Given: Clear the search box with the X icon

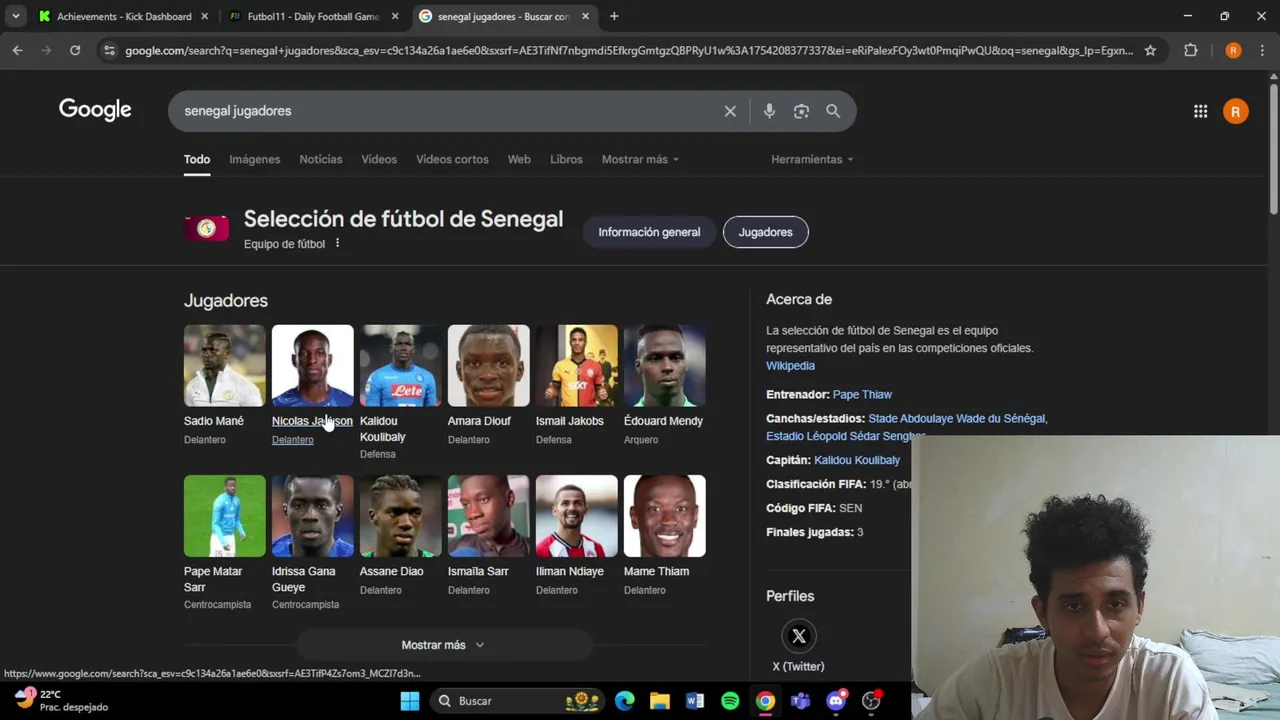Looking at the screenshot, I should coord(730,111).
